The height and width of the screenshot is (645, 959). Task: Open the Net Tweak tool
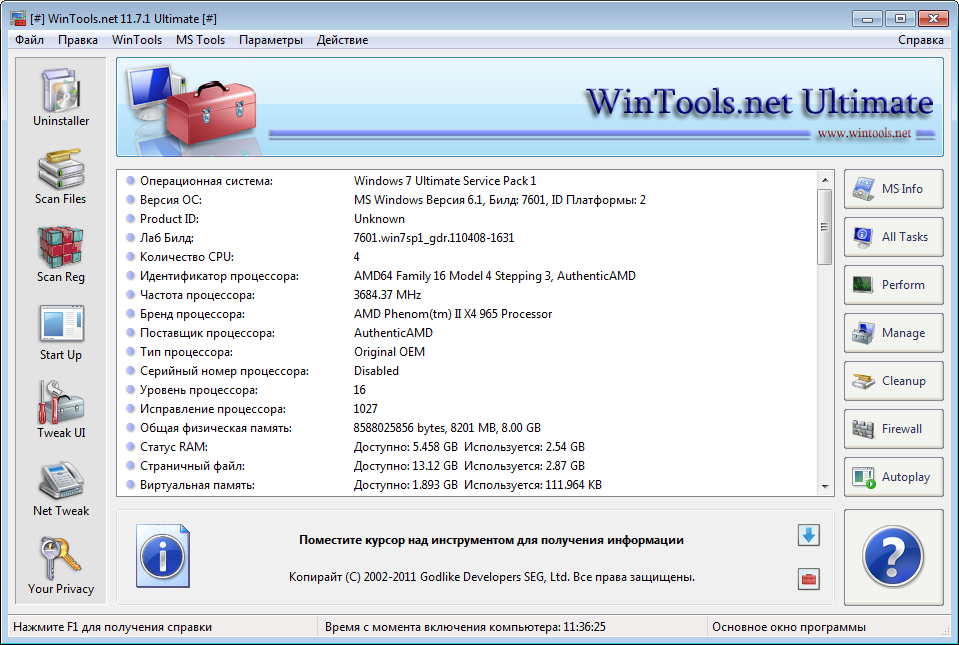coord(61,488)
